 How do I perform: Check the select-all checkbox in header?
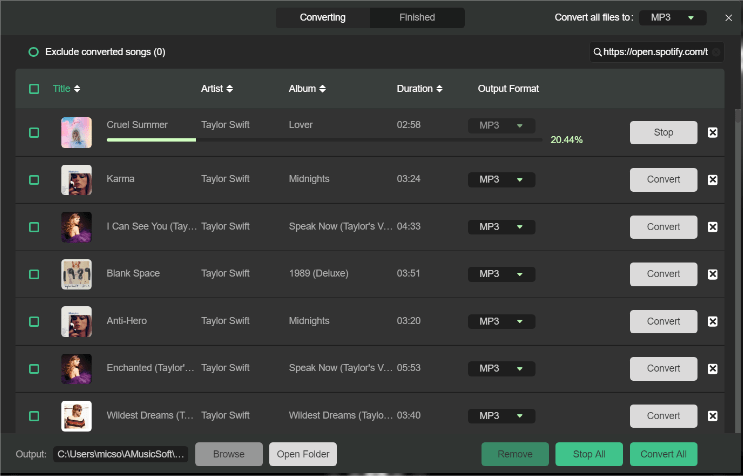(x=34, y=89)
